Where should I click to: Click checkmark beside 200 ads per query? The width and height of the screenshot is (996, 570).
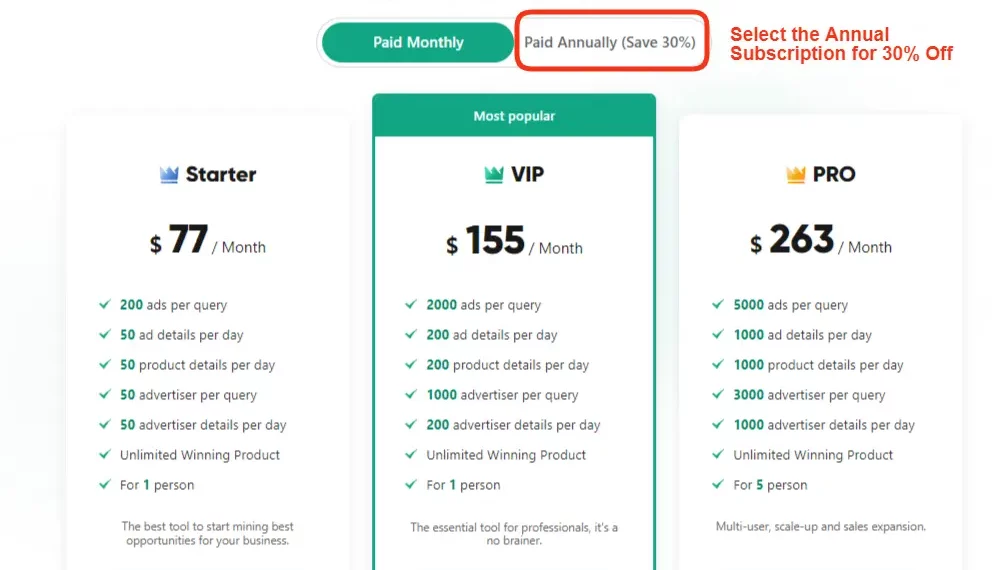point(105,304)
